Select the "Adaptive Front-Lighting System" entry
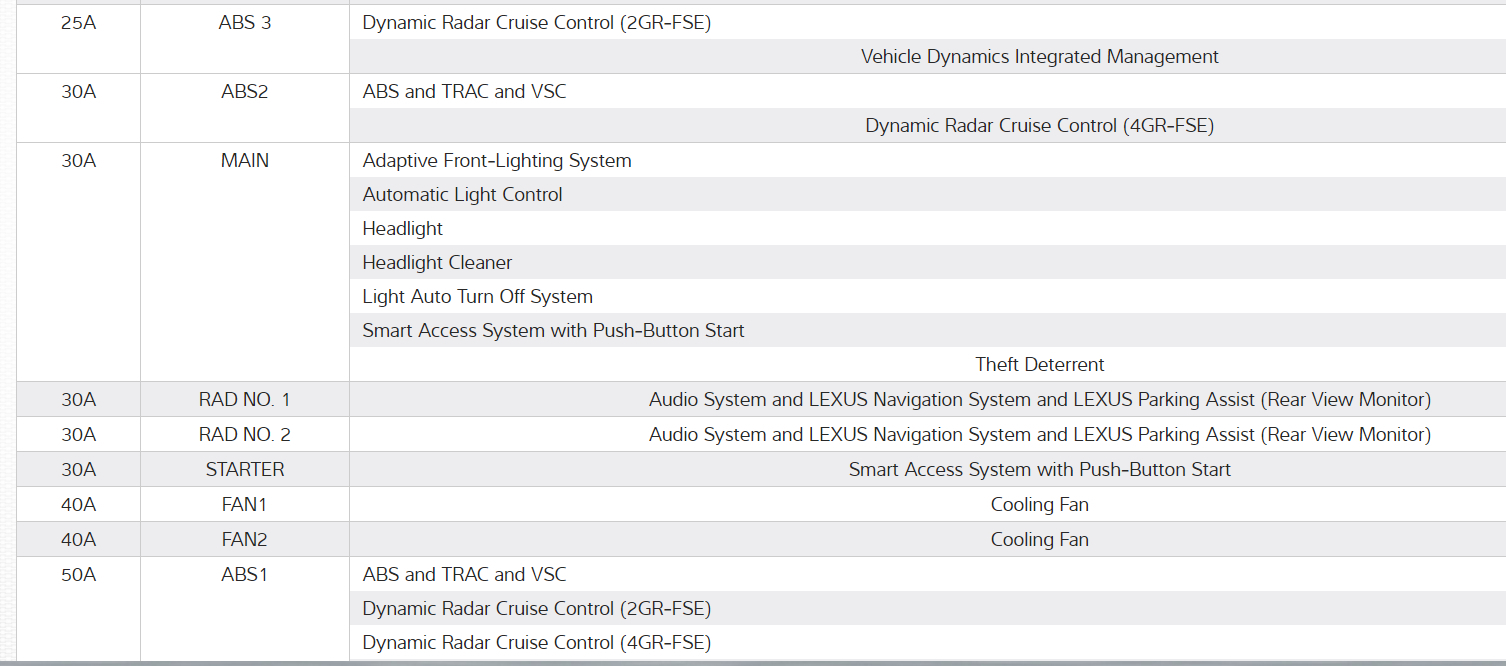Image resolution: width=1506 pixels, height=666 pixels. click(x=497, y=161)
